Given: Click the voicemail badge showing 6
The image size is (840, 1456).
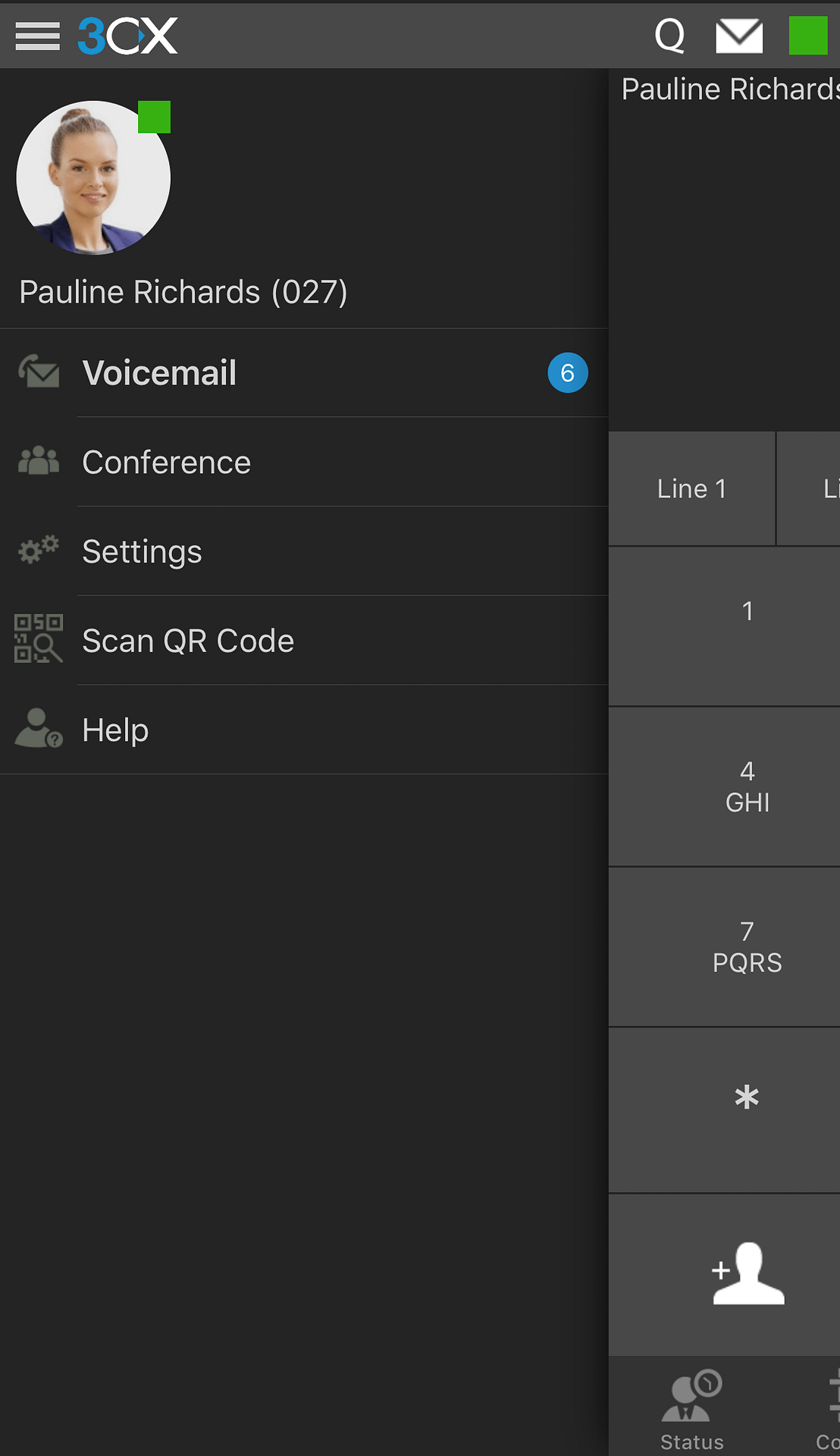Looking at the screenshot, I should [x=568, y=372].
